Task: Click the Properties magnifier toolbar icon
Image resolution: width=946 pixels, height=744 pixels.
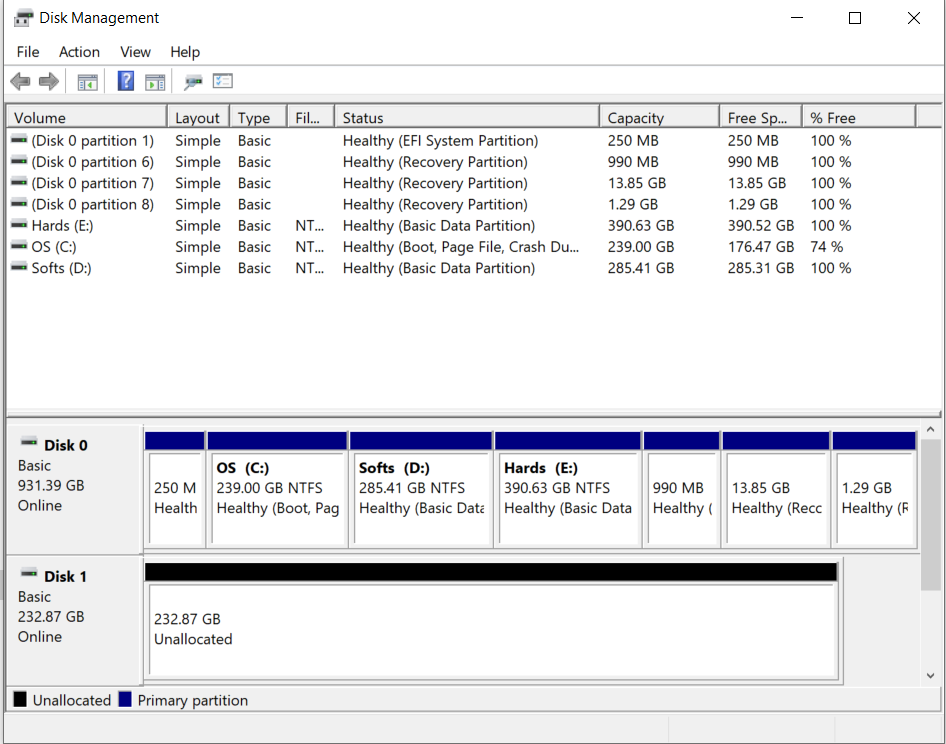Action: (194, 81)
